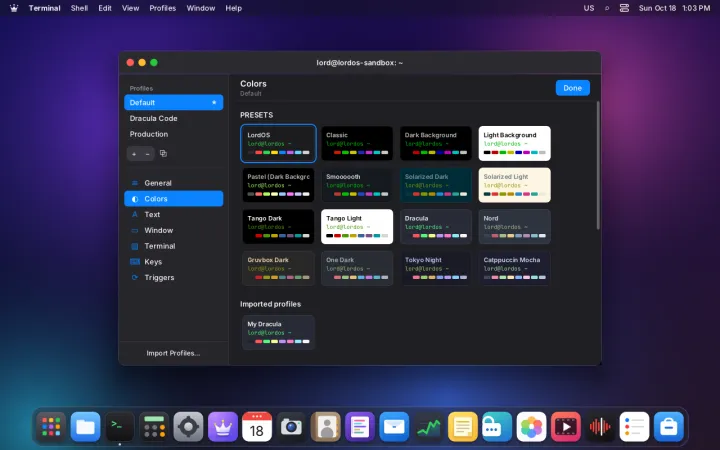Go to the Keys settings section
Image resolution: width=720 pixels, height=450 pixels.
point(174,262)
